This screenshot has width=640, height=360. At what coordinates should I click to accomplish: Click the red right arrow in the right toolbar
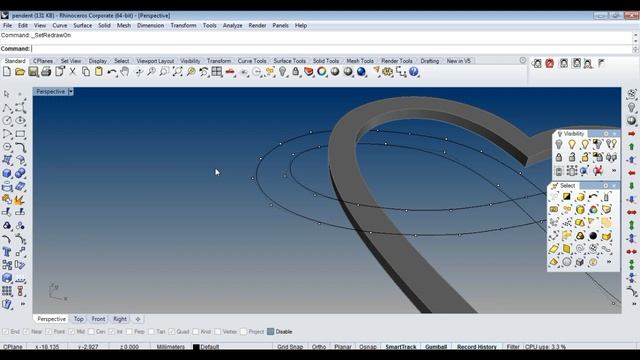[631, 134]
